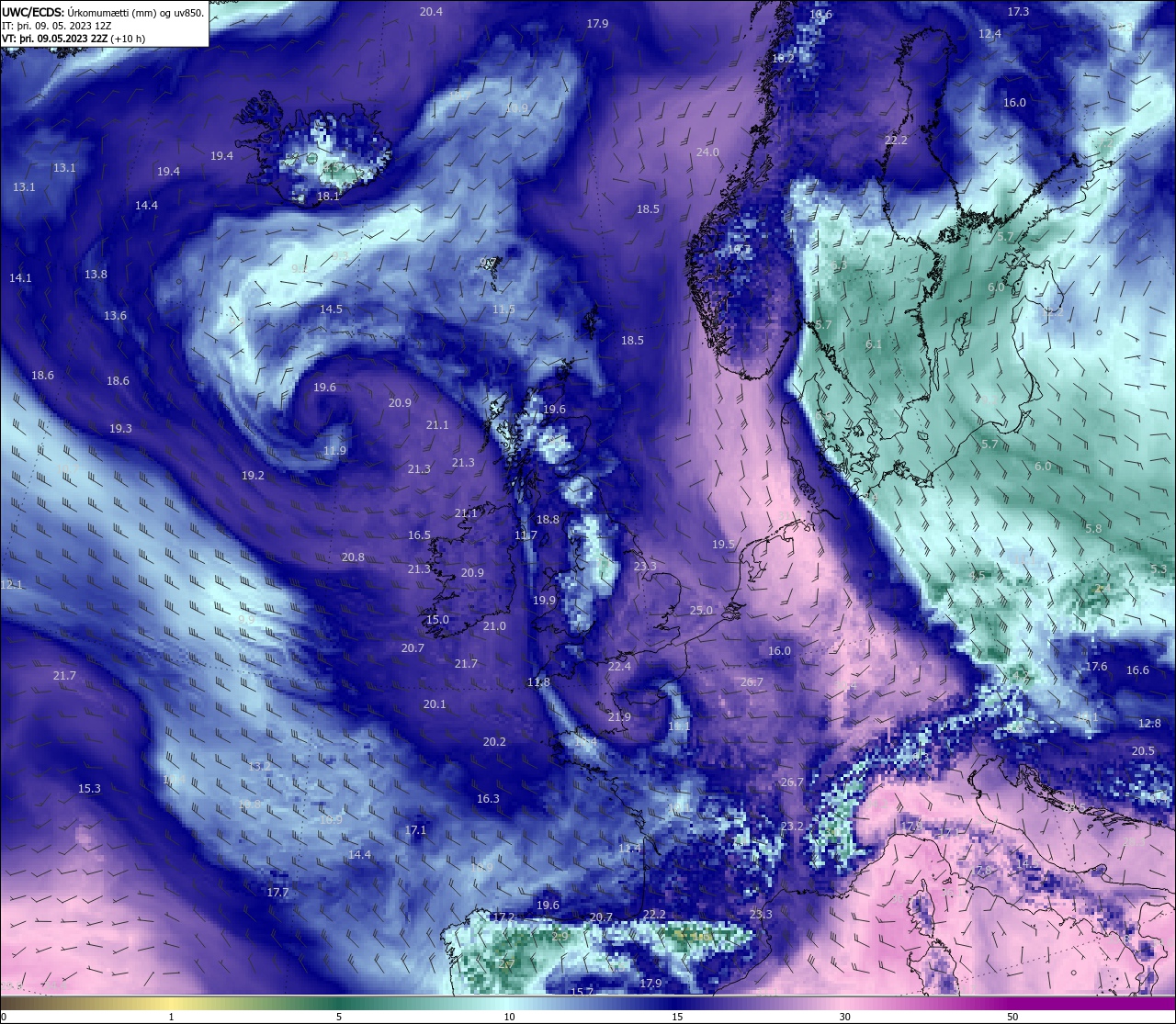
Task: Click the 21.9 value over northern France
Action: click(619, 717)
